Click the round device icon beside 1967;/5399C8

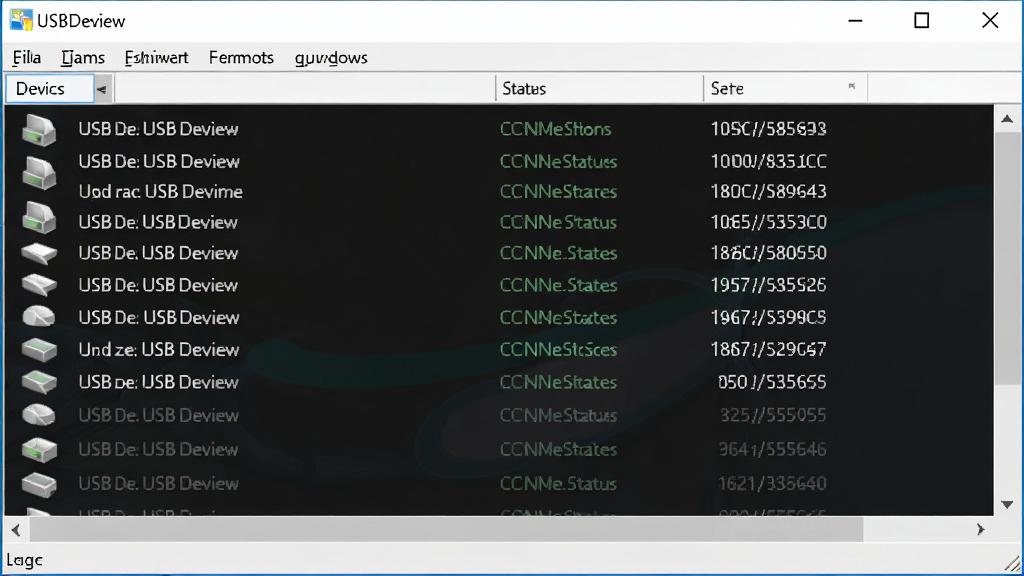point(39,316)
